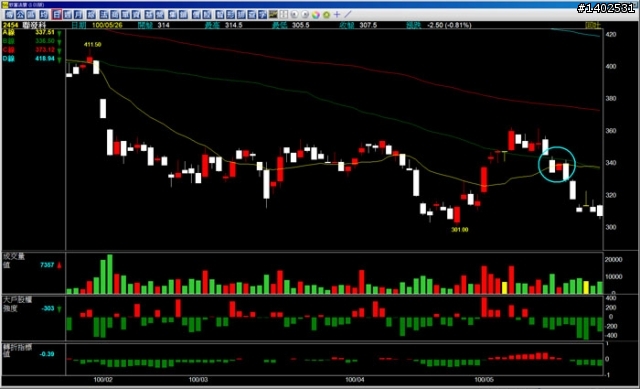The height and width of the screenshot is (389, 640).
Task: Click the 301.00 low price annotation
Action: tap(460, 230)
